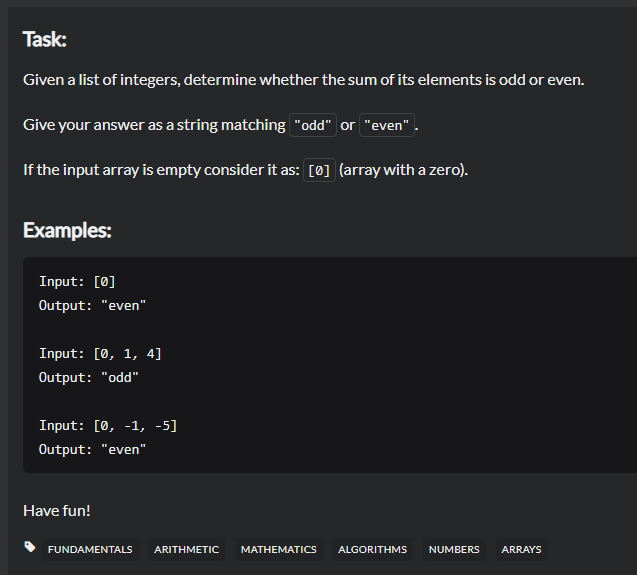Click the last Output: "even" code line

click(92, 449)
